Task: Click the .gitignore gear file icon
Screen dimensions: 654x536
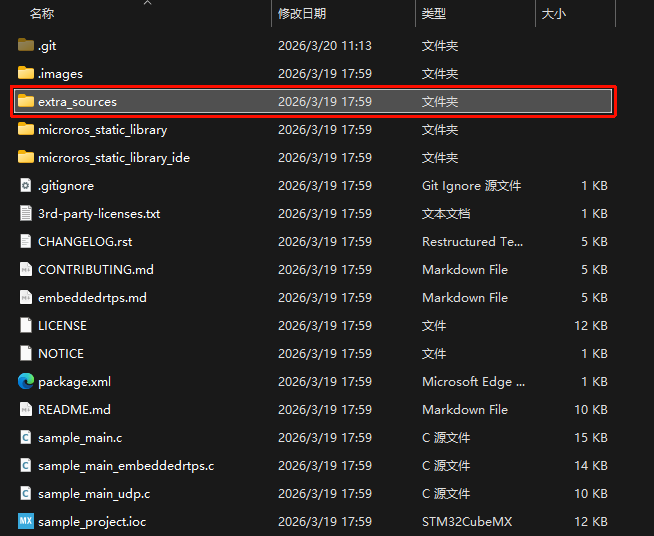Action: tap(26, 185)
